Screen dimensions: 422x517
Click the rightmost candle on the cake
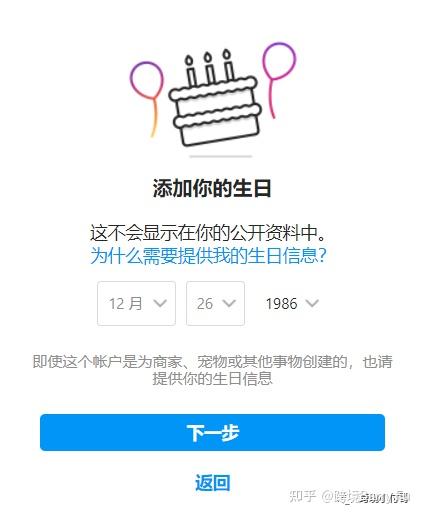point(228,65)
